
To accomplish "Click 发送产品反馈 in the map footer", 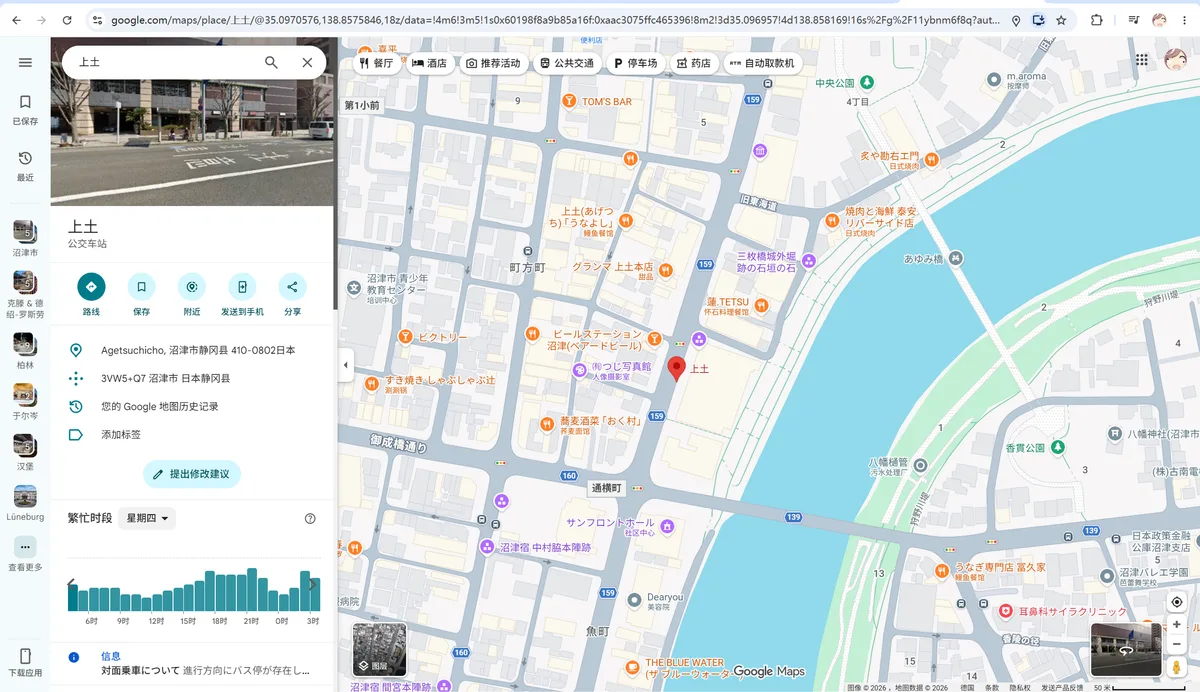I will 1062,688.
